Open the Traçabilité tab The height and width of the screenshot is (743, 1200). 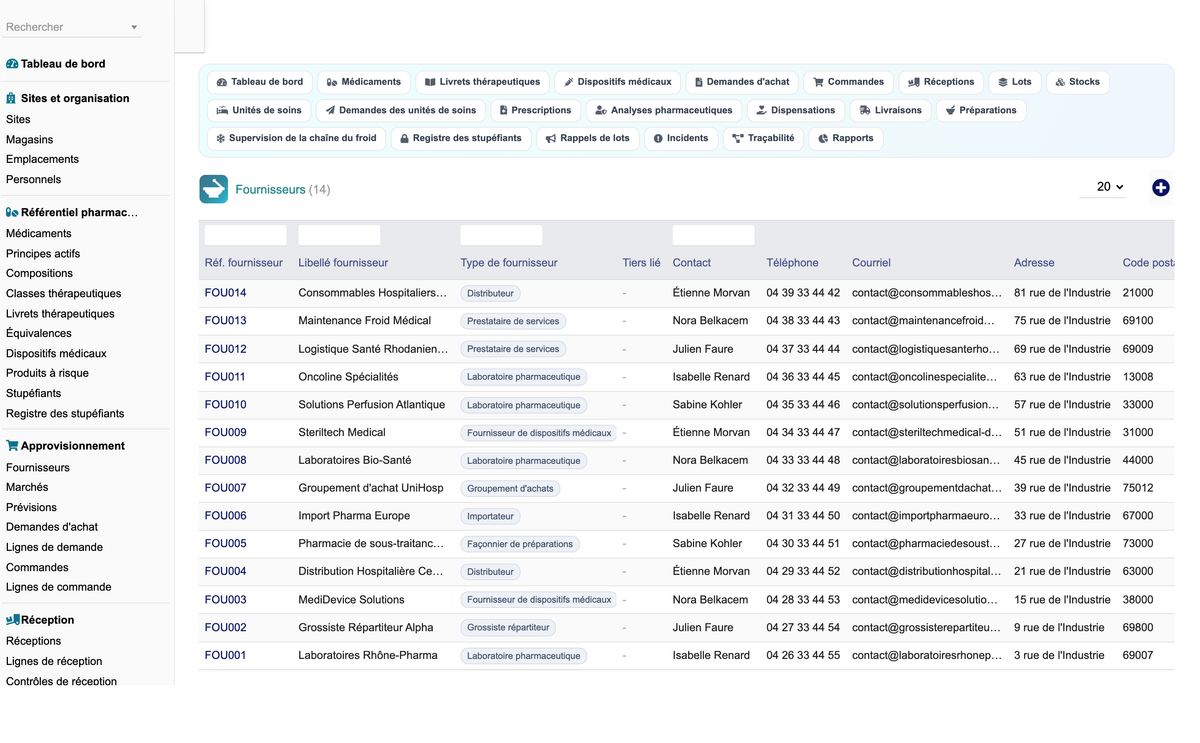point(763,138)
